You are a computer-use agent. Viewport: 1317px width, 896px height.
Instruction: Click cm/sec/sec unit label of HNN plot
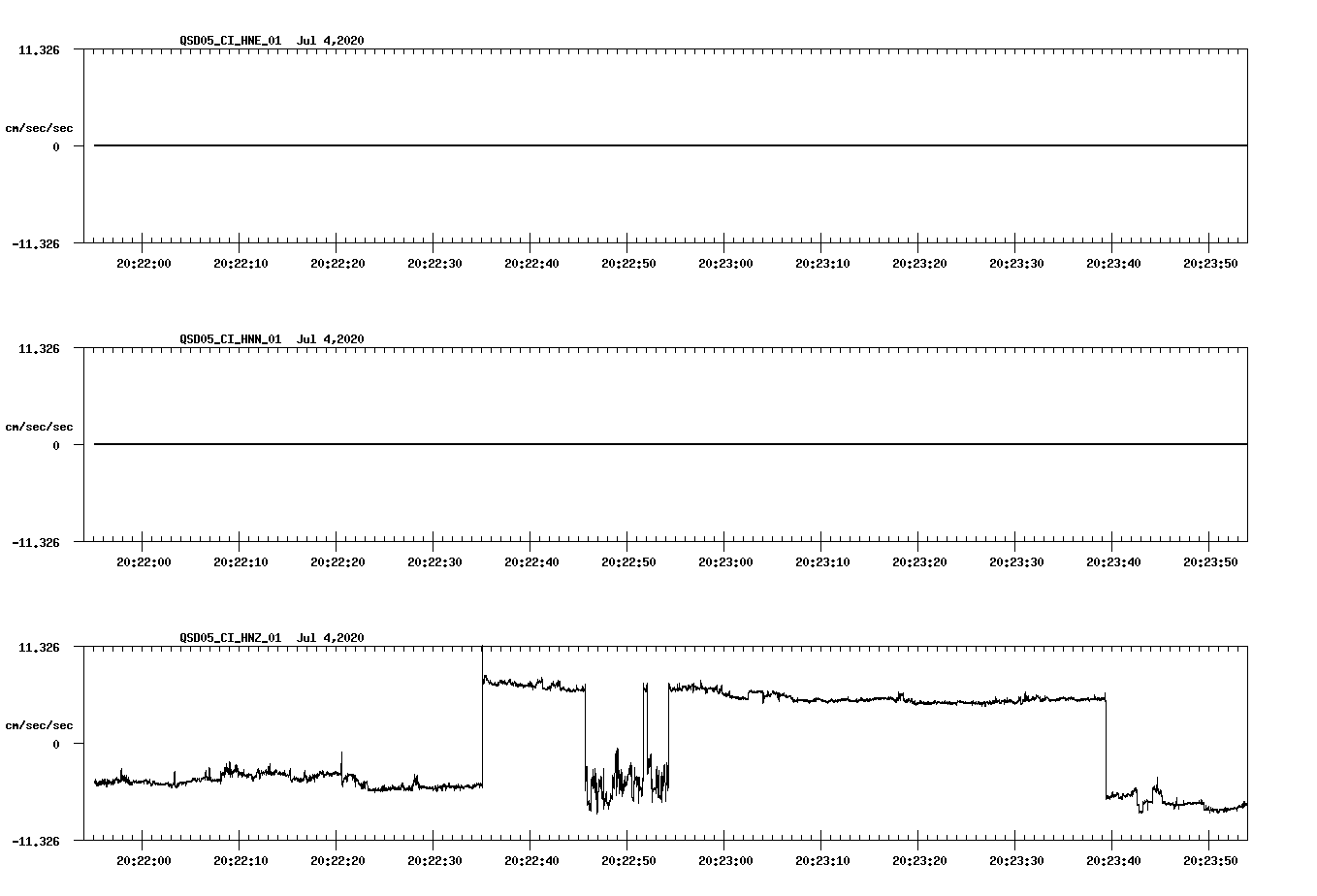tap(39, 427)
